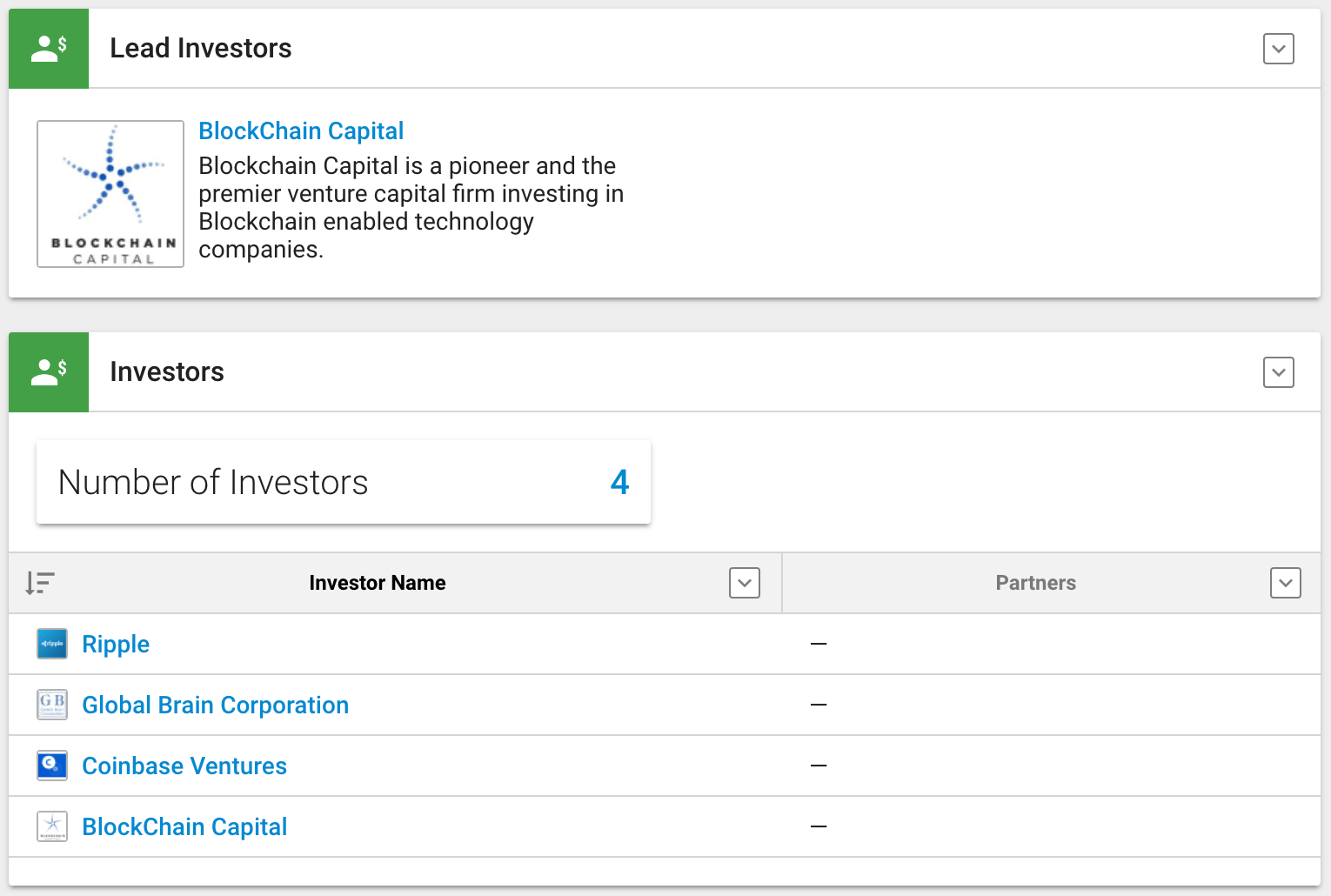Select the Partners column header

click(1035, 583)
